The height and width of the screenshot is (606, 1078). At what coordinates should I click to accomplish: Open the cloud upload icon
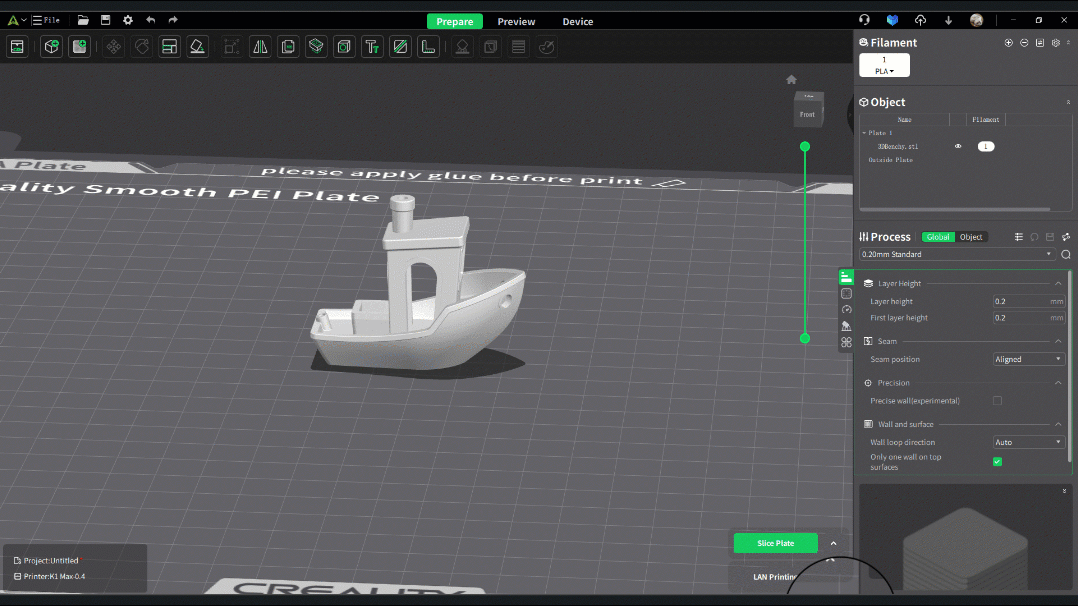point(921,20)
